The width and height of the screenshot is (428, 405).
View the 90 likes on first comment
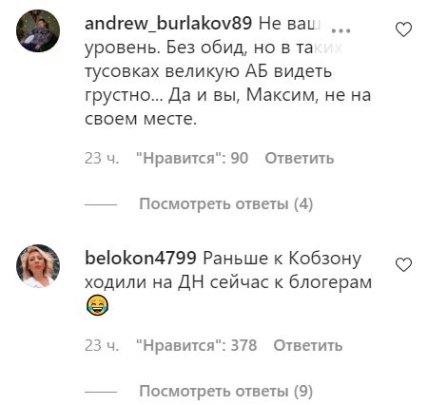(x=193, y=158)
